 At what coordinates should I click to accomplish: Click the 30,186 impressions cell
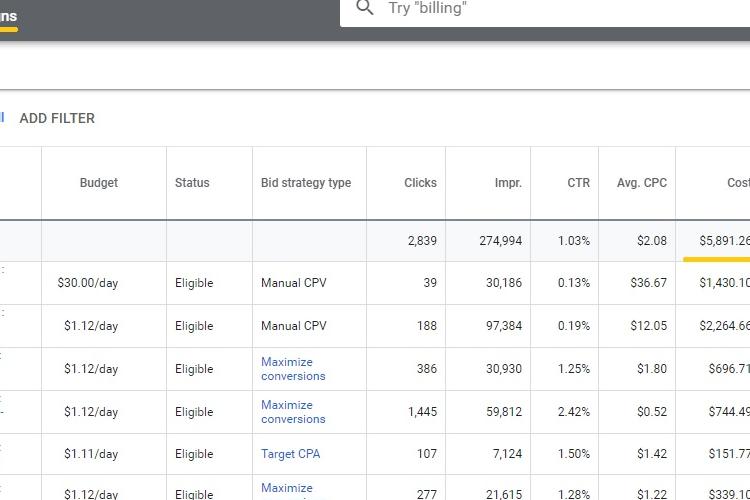[x=504, y=283]
